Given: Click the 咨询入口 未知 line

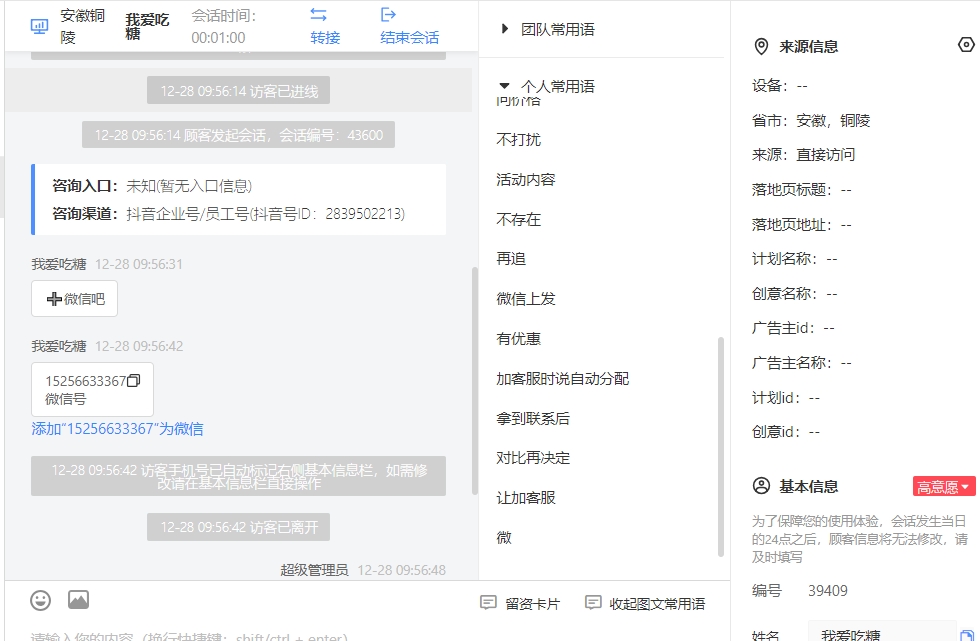Looking at the screenshot, I should (152, 186).
